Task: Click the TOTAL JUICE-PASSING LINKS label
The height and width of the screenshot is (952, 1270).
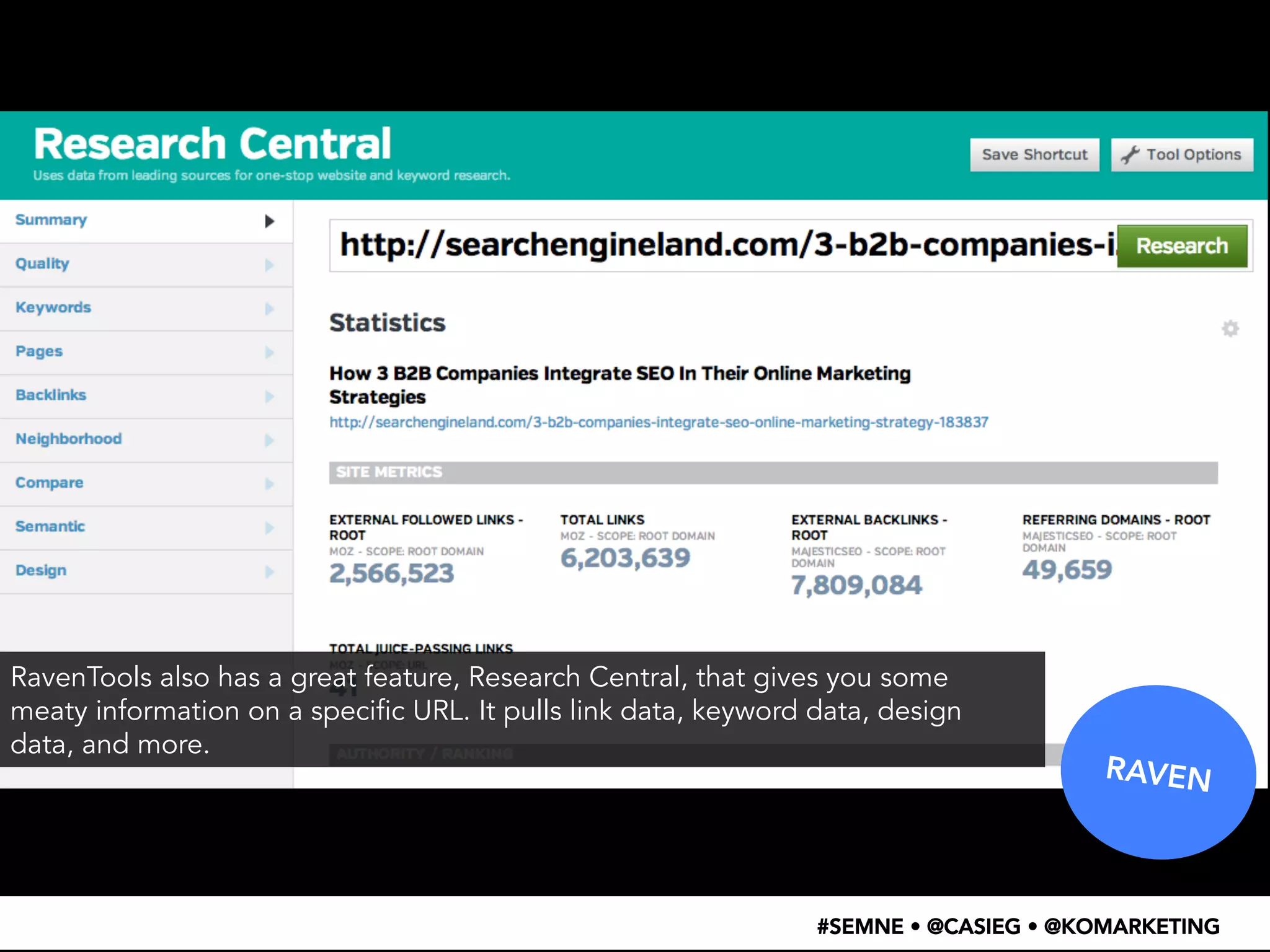Action: [x=421, y=648]
